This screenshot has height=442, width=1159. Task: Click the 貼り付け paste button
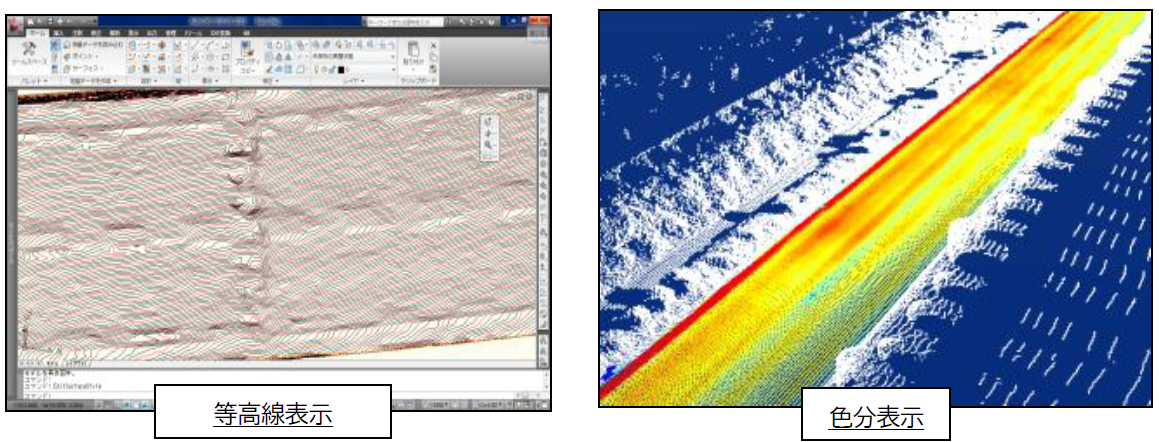412,55
